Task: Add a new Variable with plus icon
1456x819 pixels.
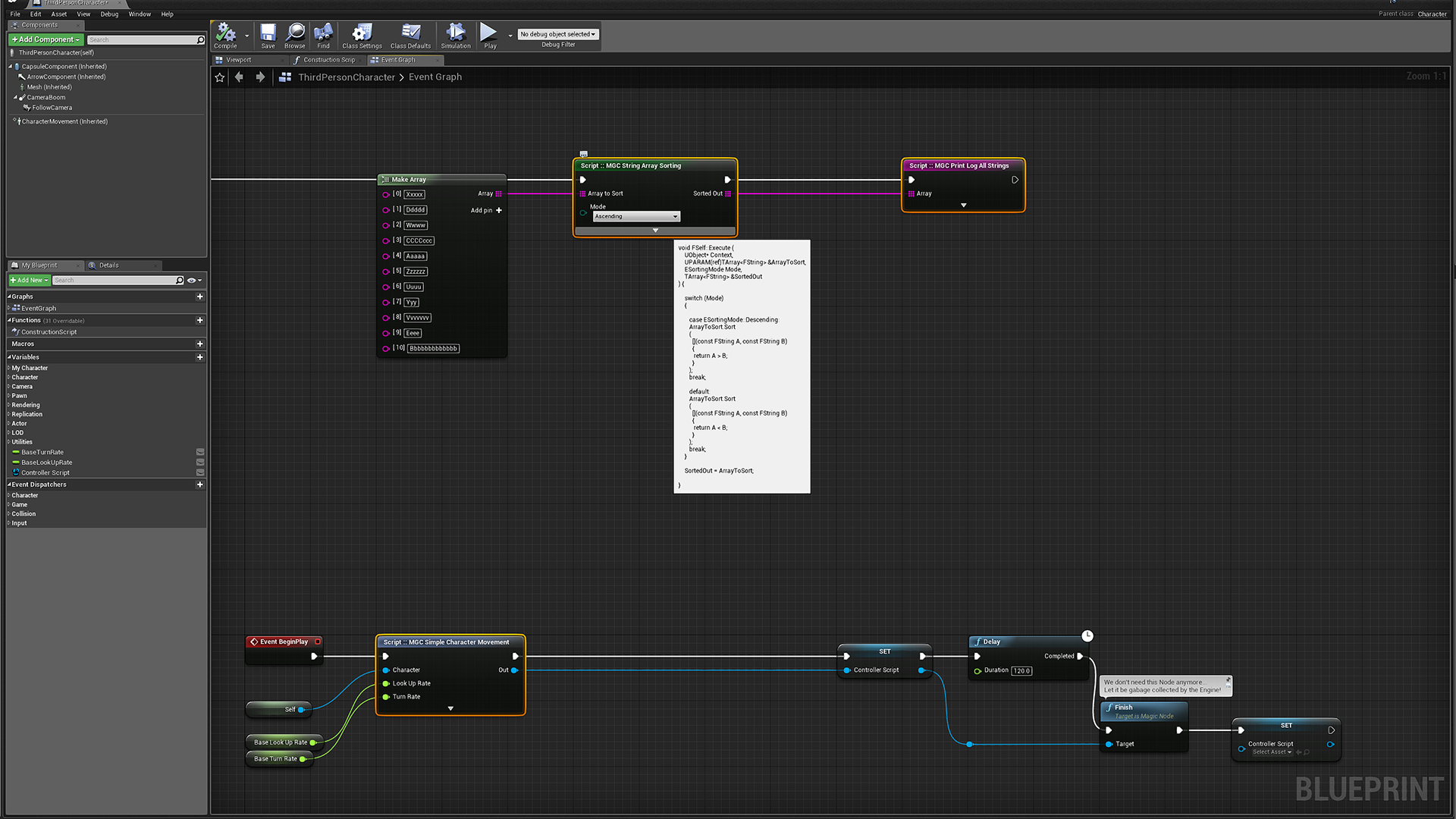Action: (x=200, y=357)
